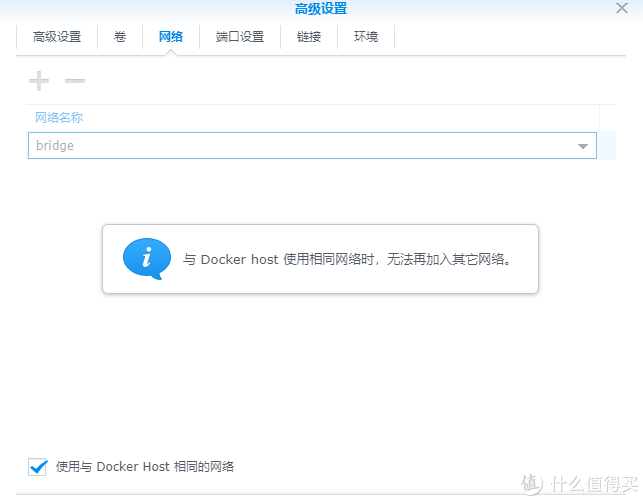
Task: Switch to the 高级设置 tab
Action: 57,37
